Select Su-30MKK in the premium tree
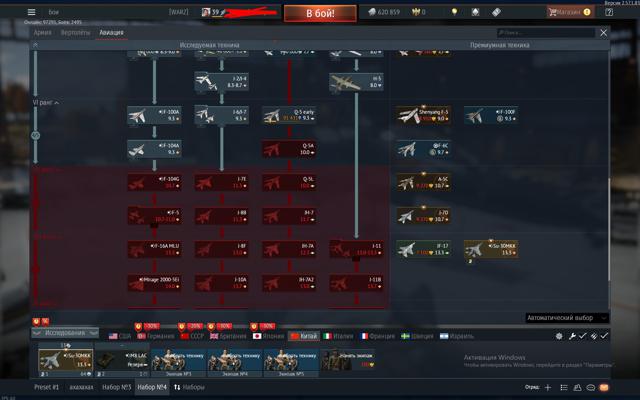This screenshot has height=400, width=640. [x=491, y=249]
